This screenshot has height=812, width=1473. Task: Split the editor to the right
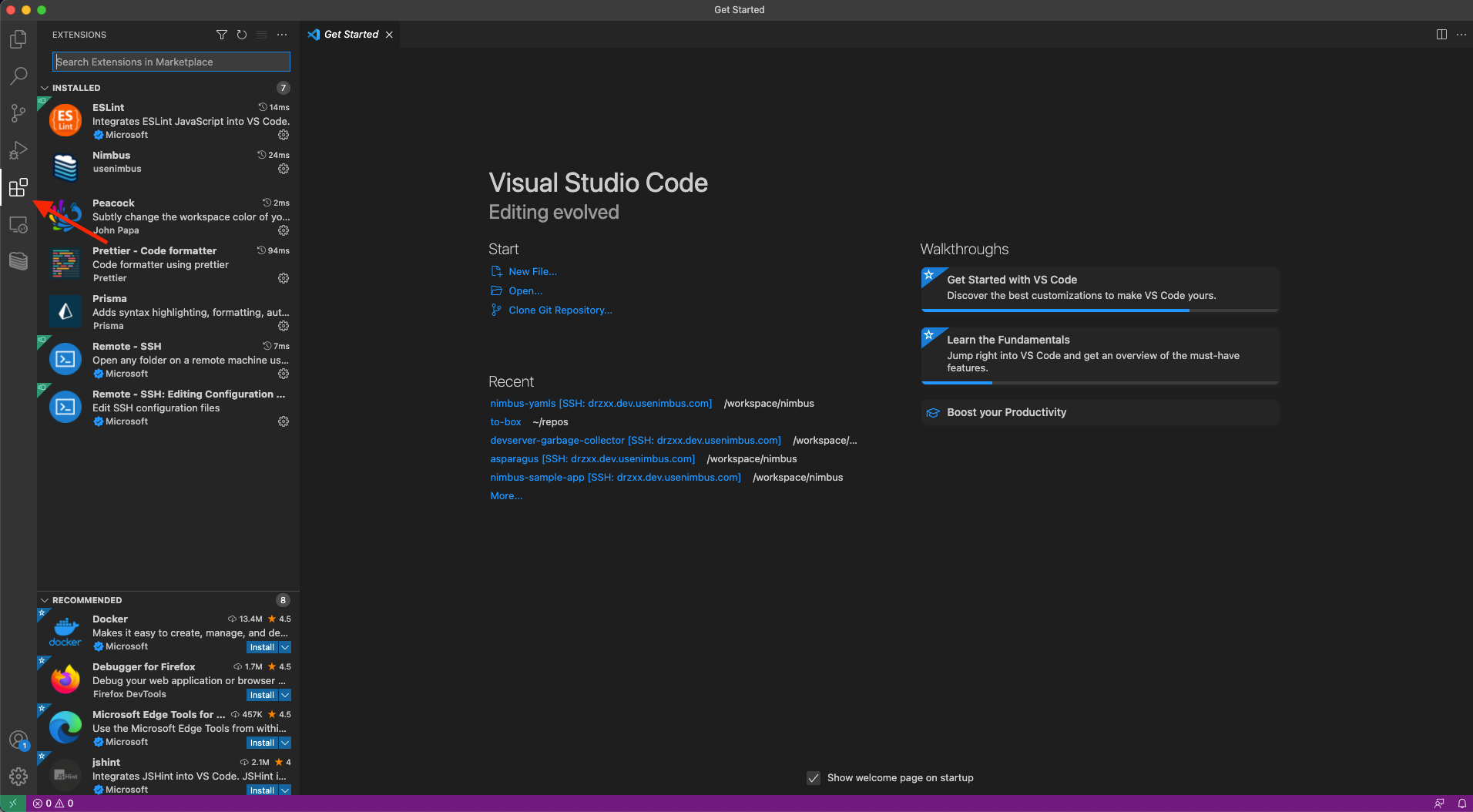(1441, 35)
